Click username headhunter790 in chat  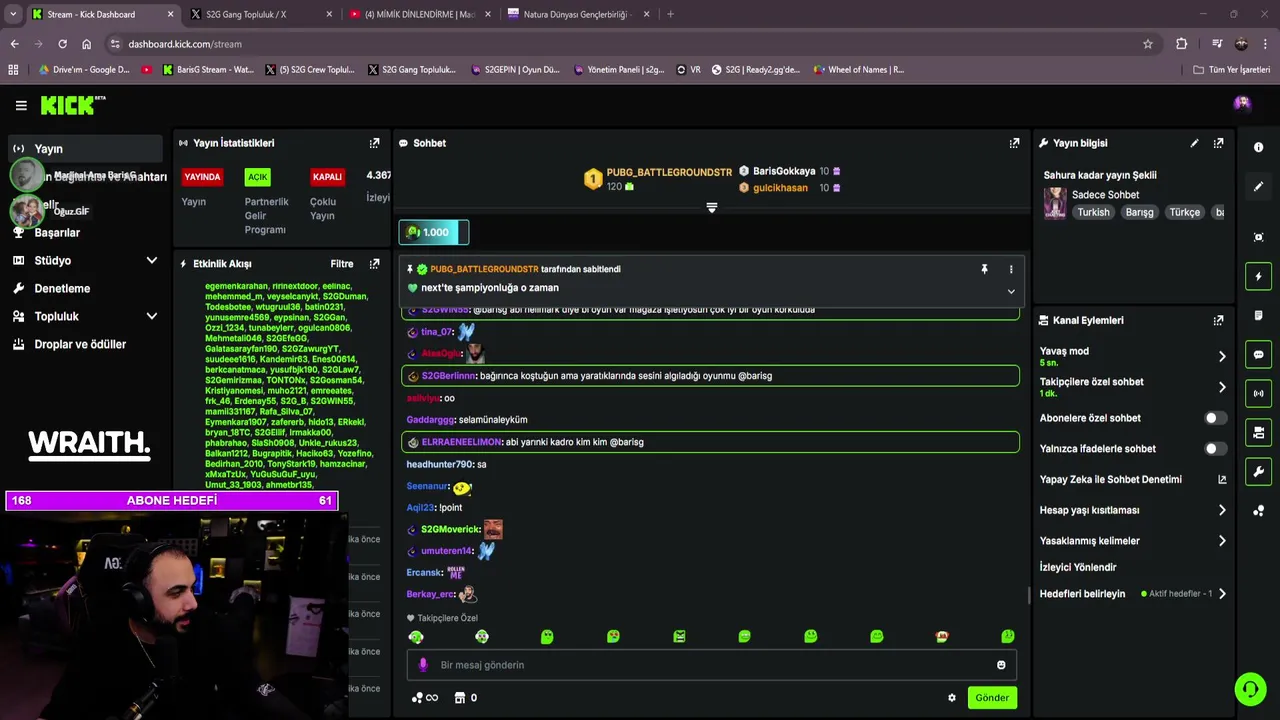click(x=439, y=464)
